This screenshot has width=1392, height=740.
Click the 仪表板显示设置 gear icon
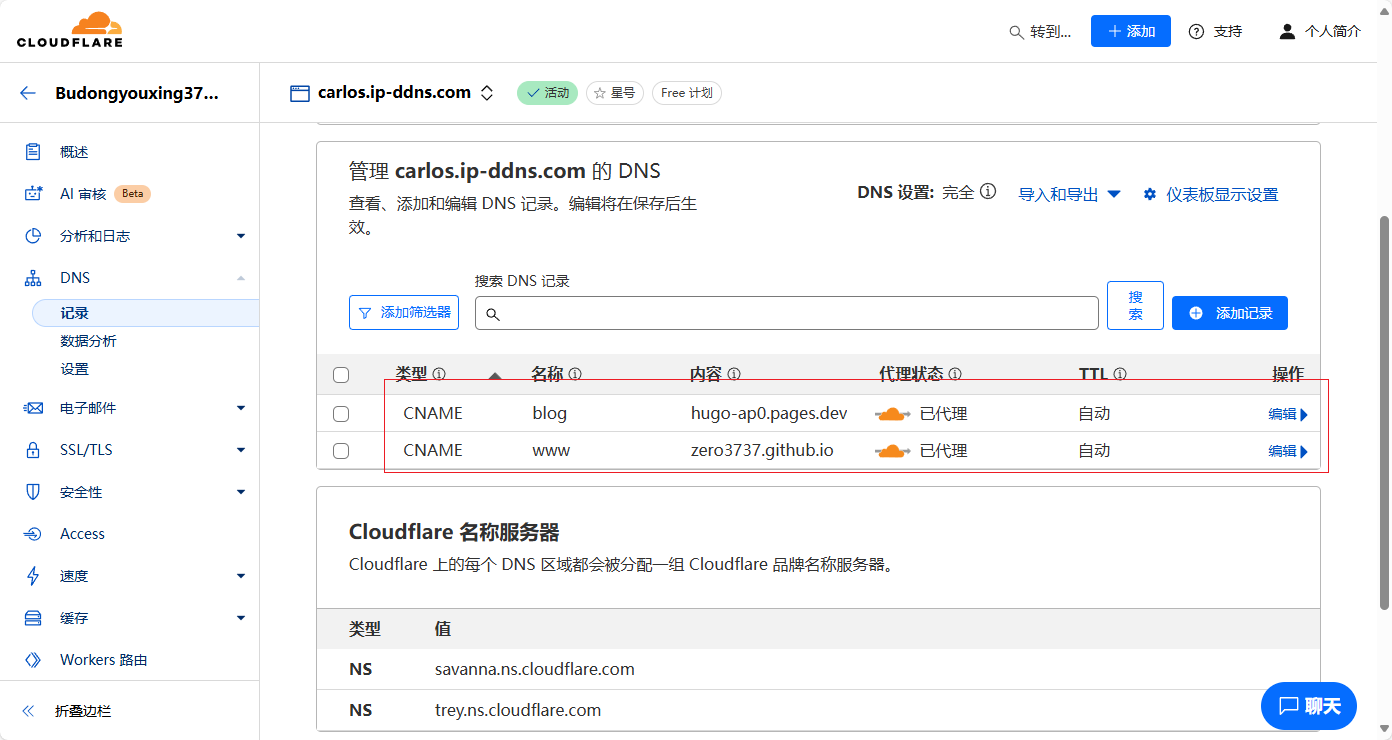click(x=1150, y=194)
